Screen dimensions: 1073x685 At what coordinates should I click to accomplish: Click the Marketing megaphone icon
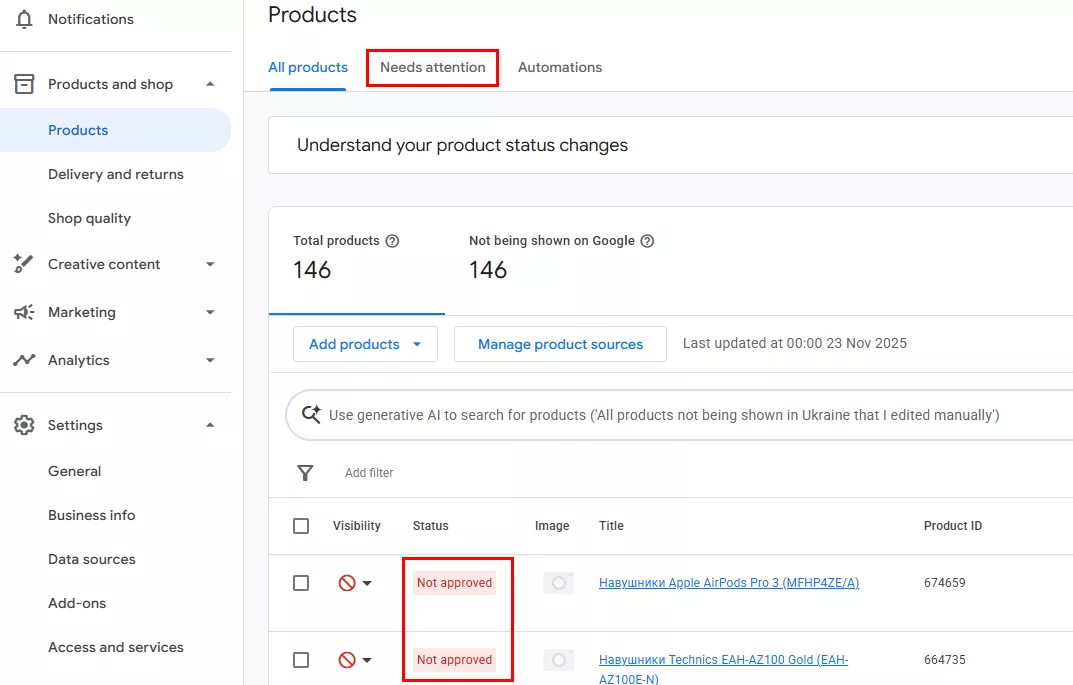point(24,312)
